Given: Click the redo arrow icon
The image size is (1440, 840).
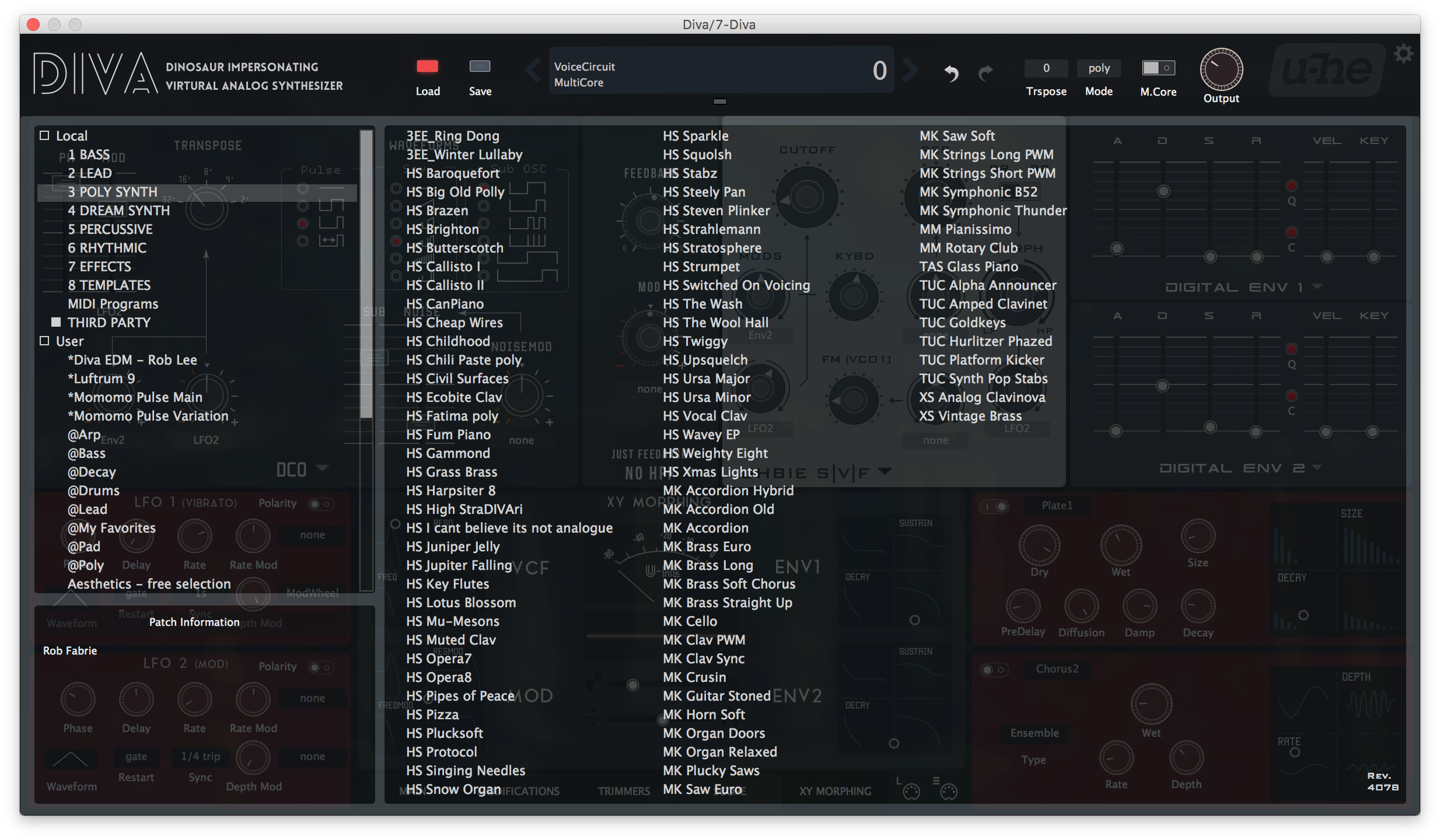Looking at the screenshot, I should coord(985,73).
